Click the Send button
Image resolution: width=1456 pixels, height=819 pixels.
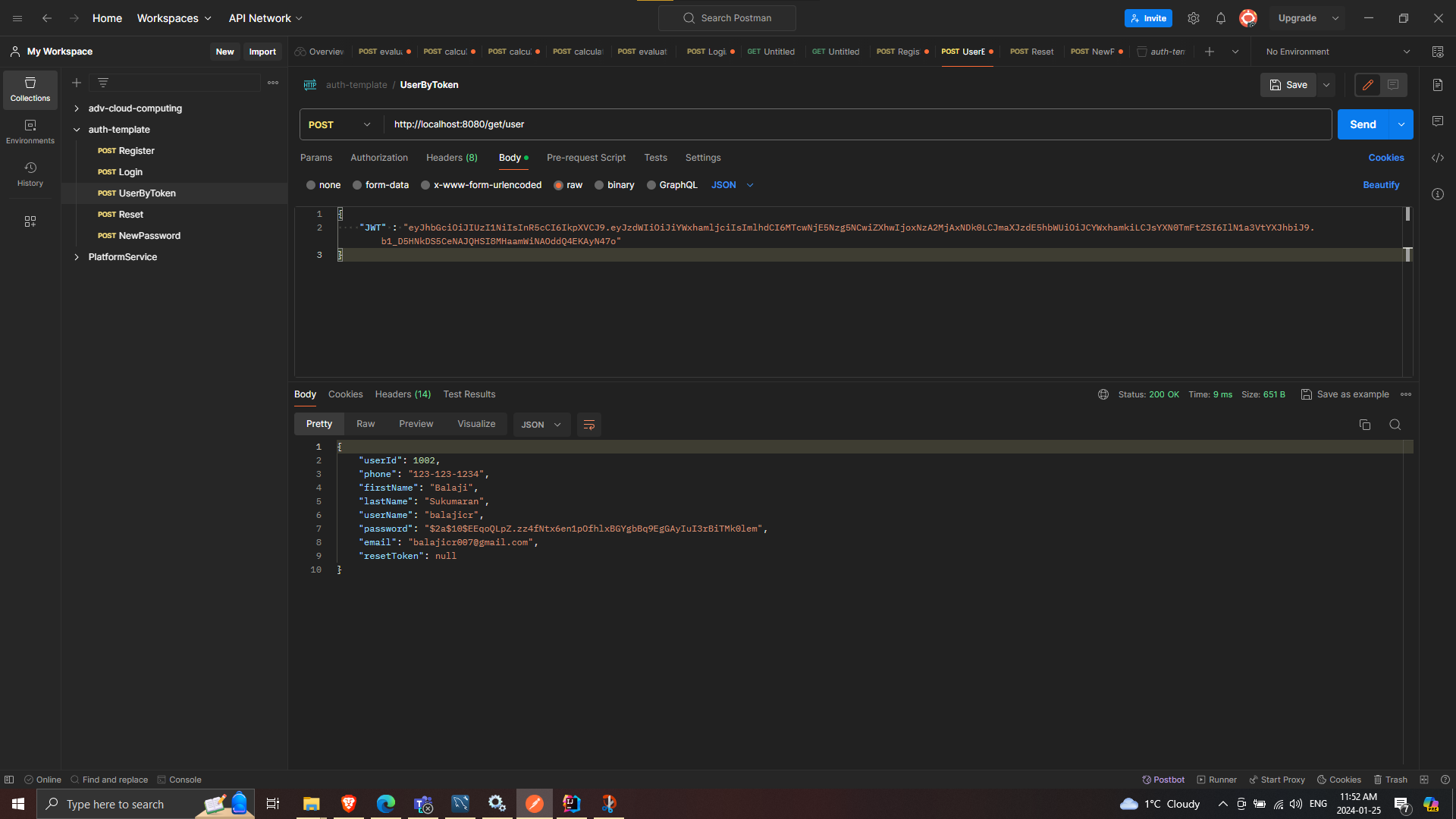pyautogui.click(x=1362, y=124)
